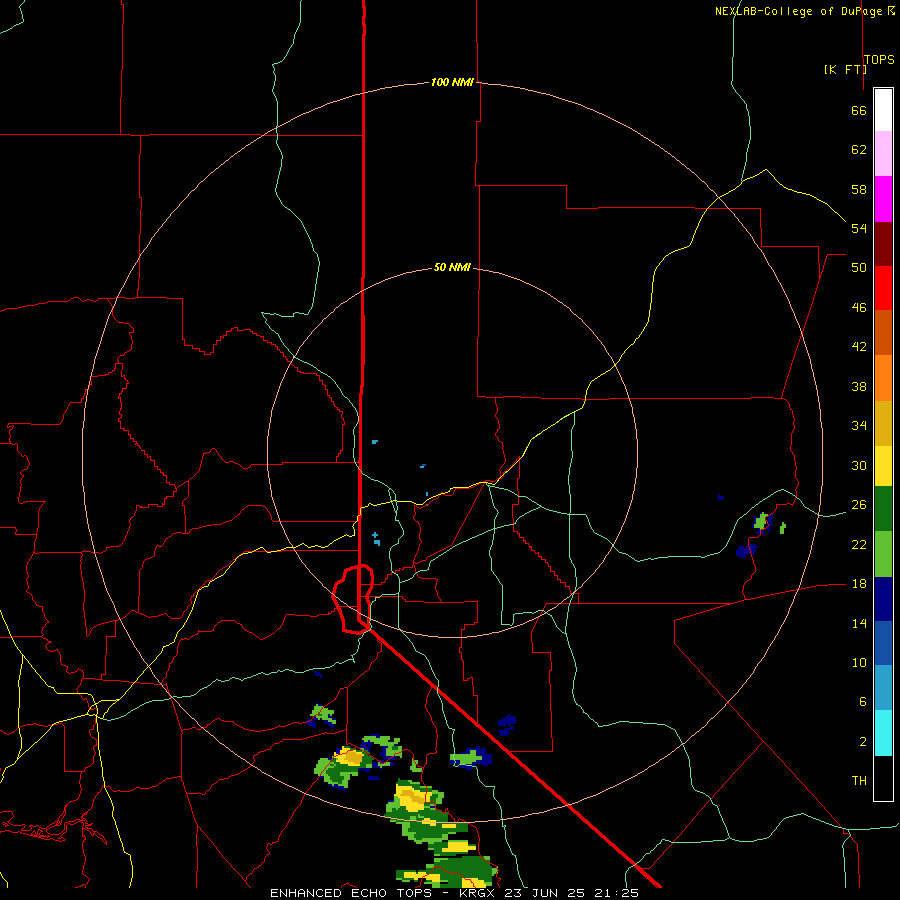Click the thick red lake outline

(x=352, y=599)
